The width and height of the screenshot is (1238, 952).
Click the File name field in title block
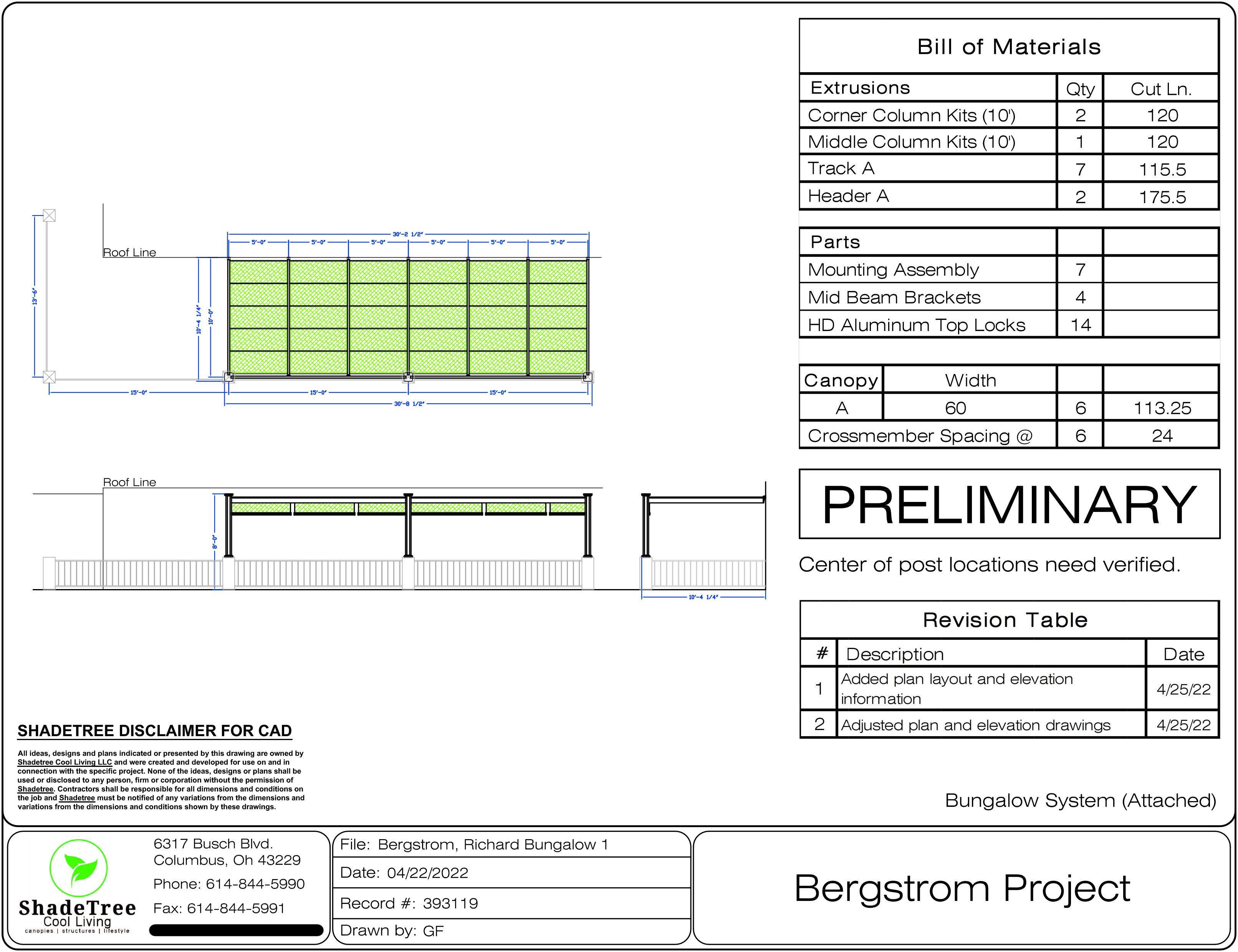click(x=511, y=844)
